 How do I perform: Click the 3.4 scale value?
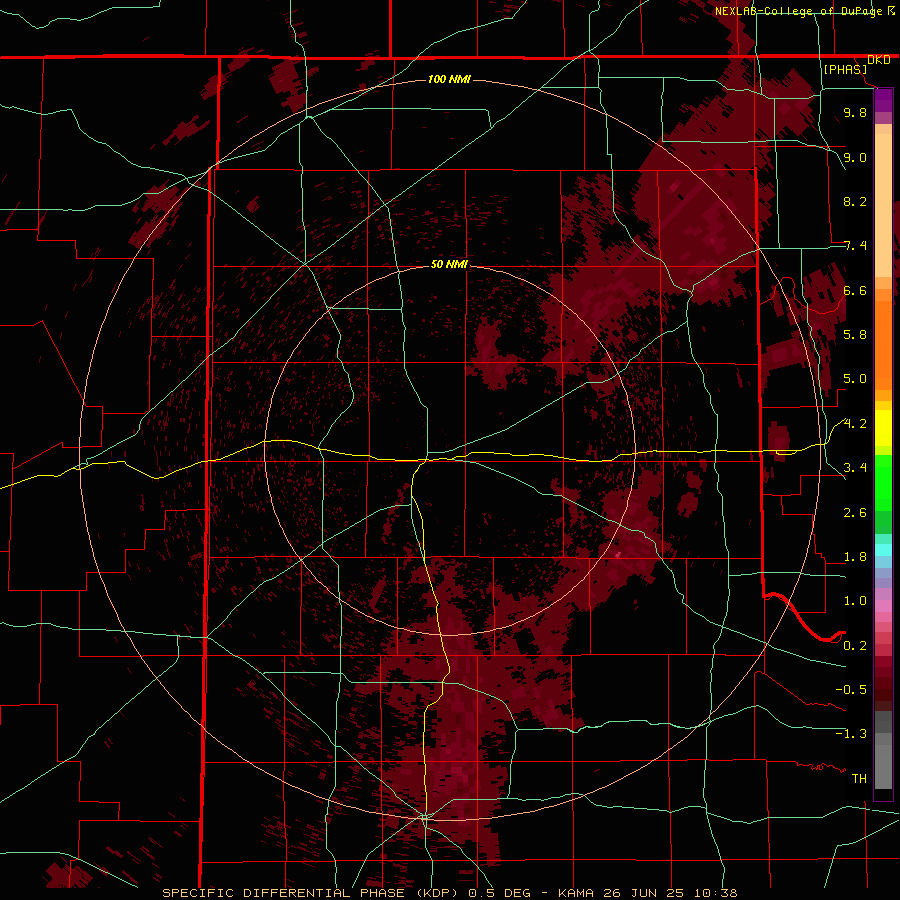point(855,468)
